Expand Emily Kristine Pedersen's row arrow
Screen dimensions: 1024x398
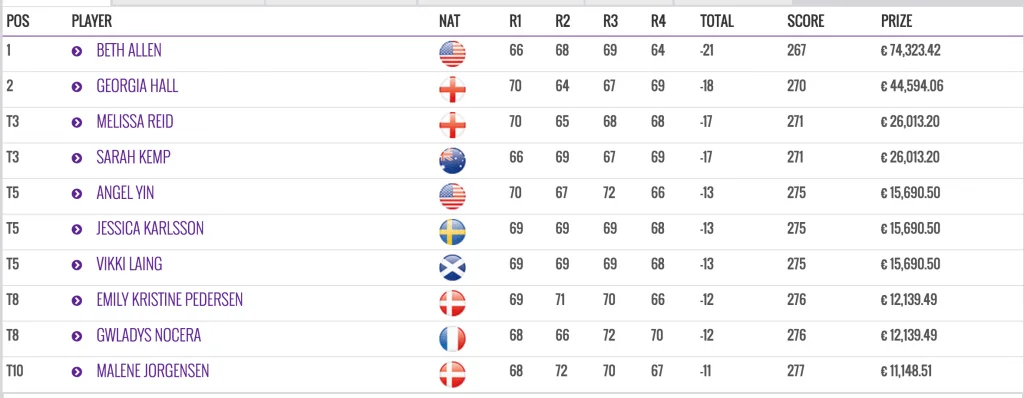(77, 301)
